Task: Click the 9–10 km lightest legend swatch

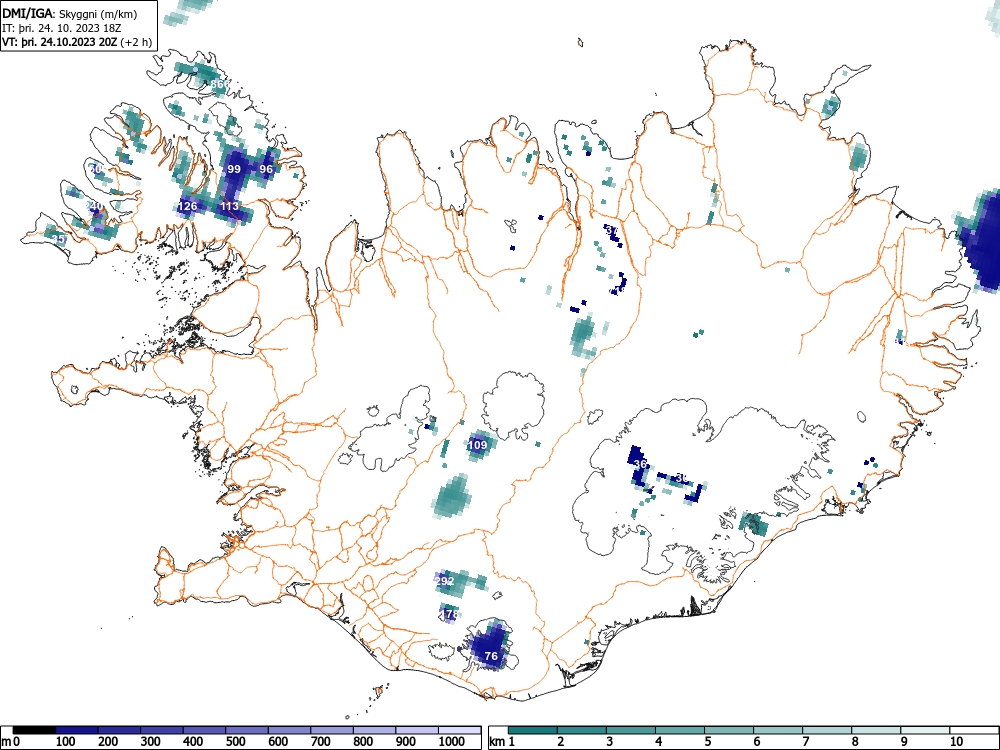Action: (x=925, y=730)
